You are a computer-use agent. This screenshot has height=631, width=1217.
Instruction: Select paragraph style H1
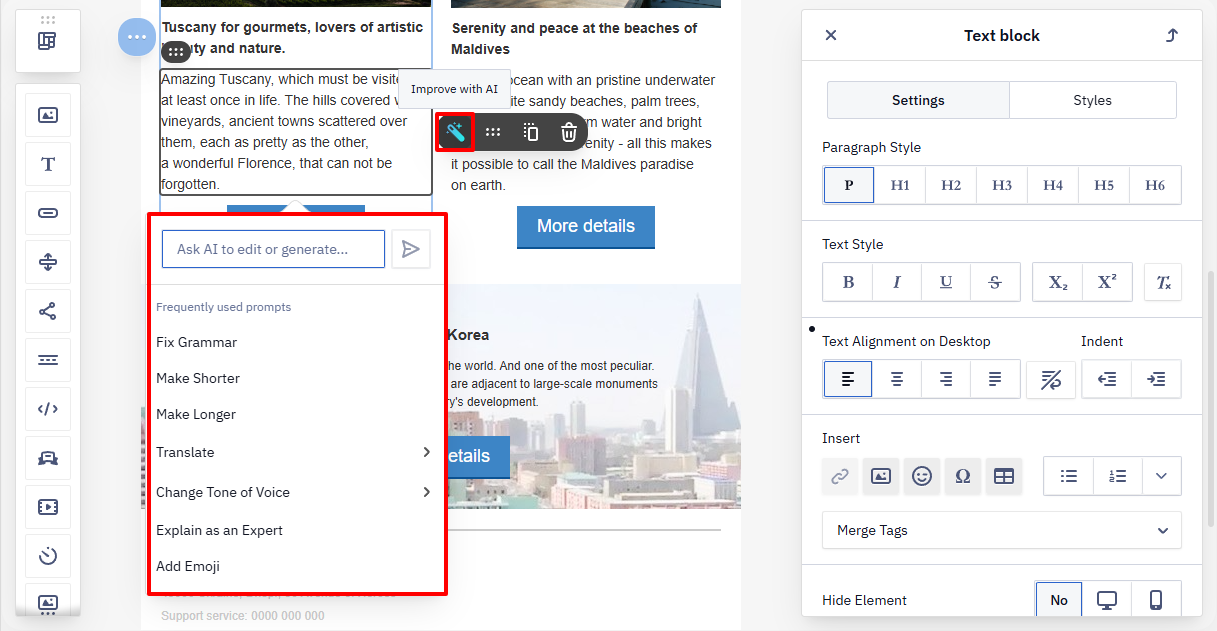pos(900,185)
